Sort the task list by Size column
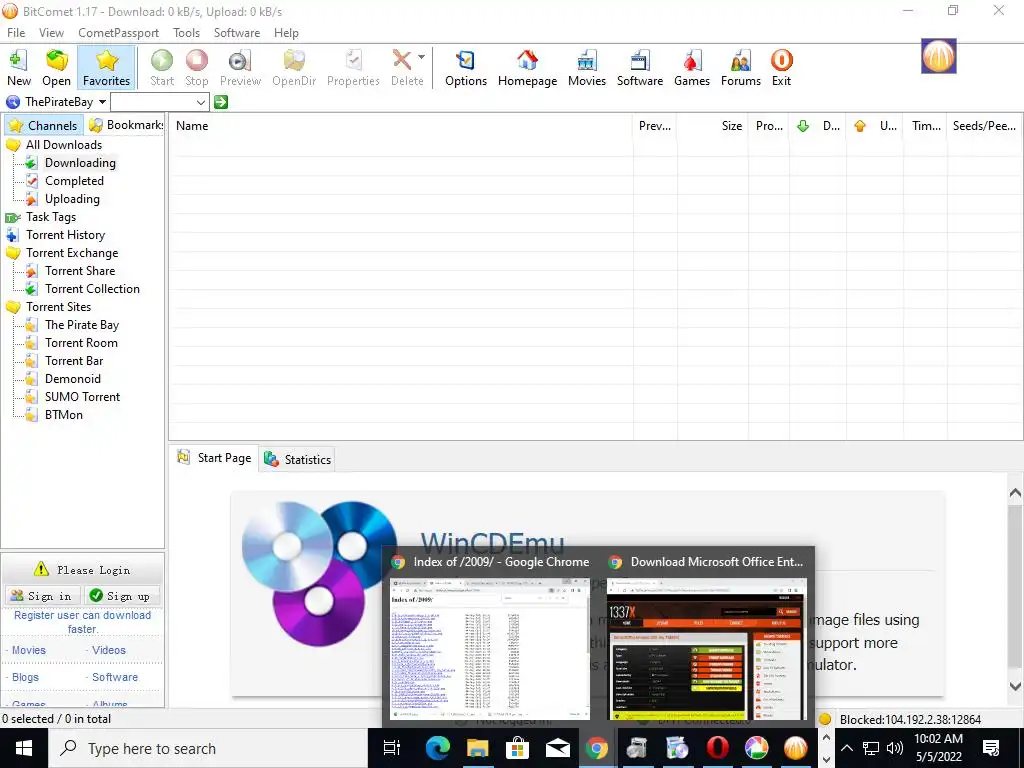1024x768 pixels. click(712, 125)
